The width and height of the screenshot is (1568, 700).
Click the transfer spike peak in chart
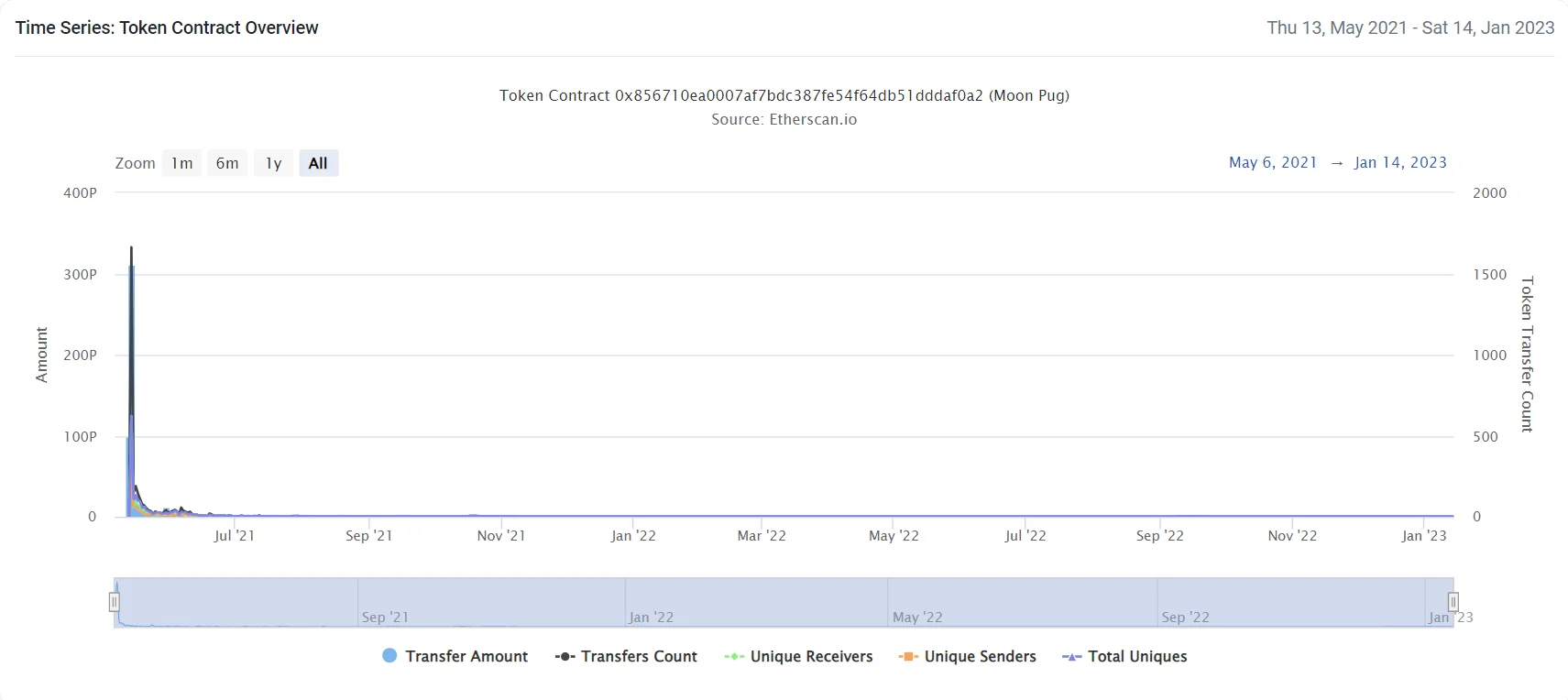pos(131,248)
